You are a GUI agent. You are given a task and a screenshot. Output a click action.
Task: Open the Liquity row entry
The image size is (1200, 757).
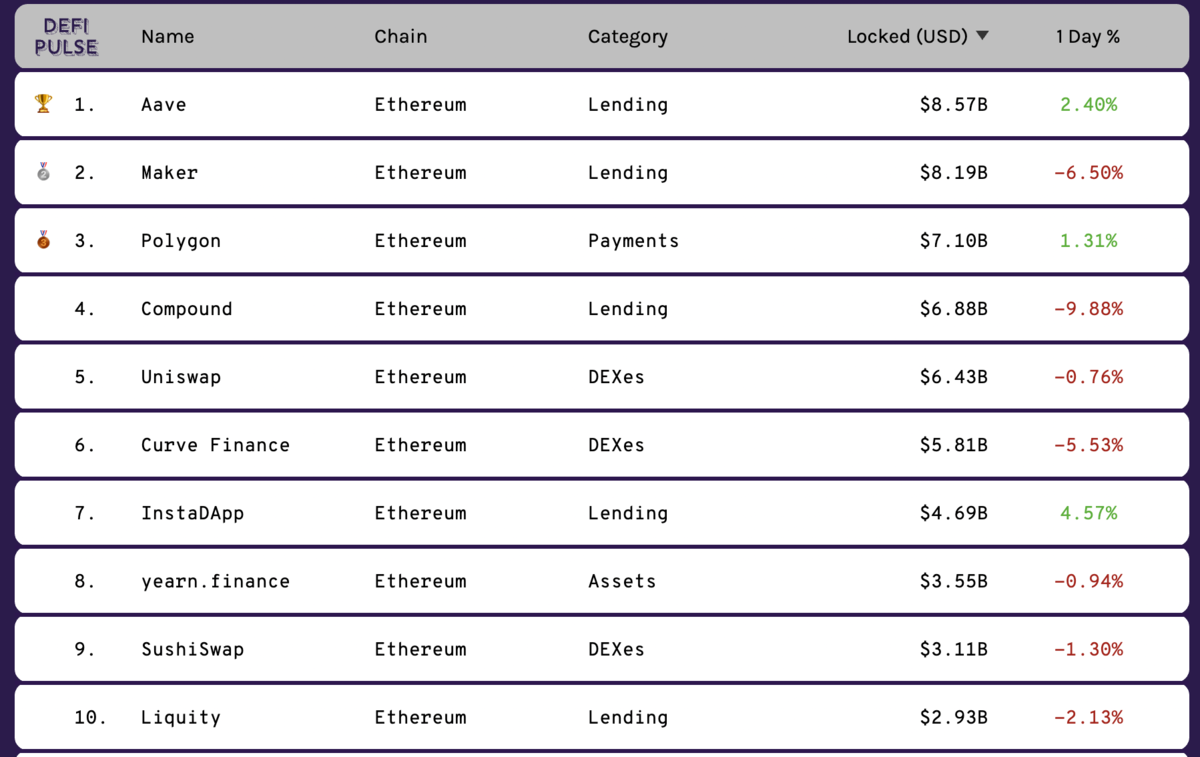click(x=600, y=716)
